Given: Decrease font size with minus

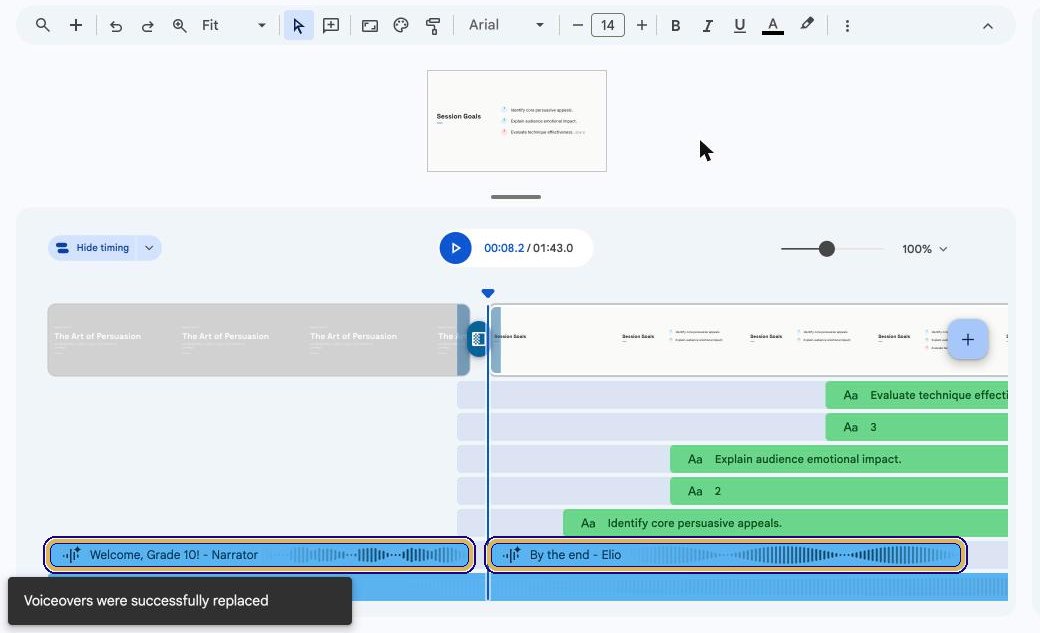Looking at the screenshot, I should pyautogui.click(x=577, y=25).
